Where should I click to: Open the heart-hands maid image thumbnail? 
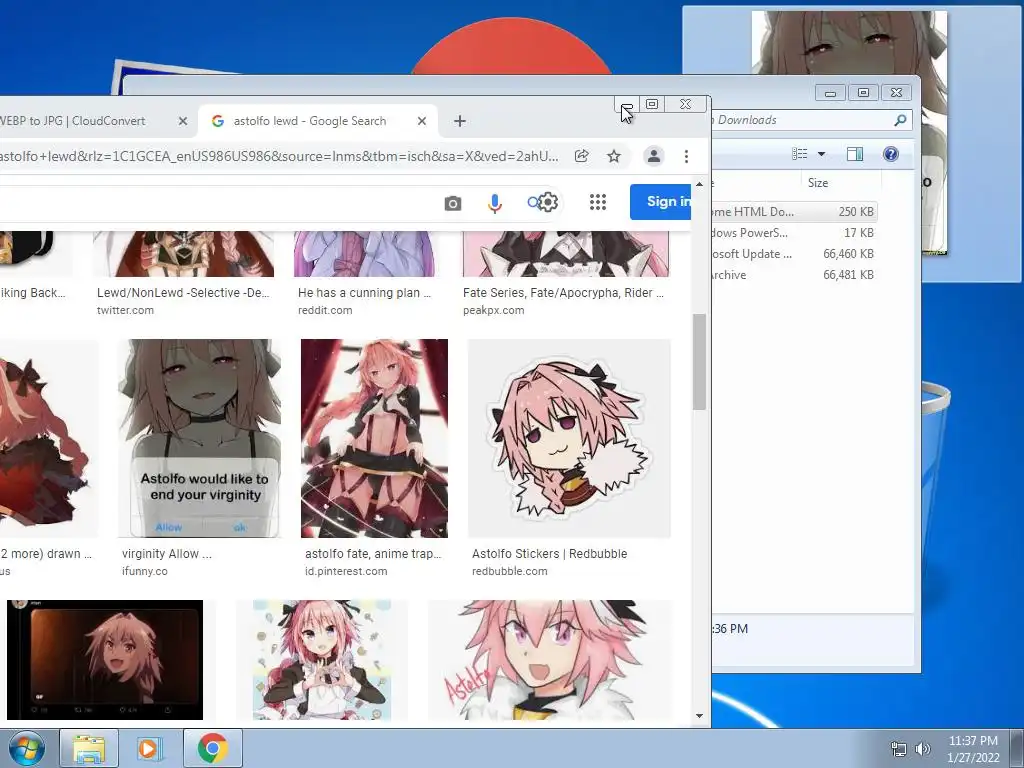coord(321,660)
